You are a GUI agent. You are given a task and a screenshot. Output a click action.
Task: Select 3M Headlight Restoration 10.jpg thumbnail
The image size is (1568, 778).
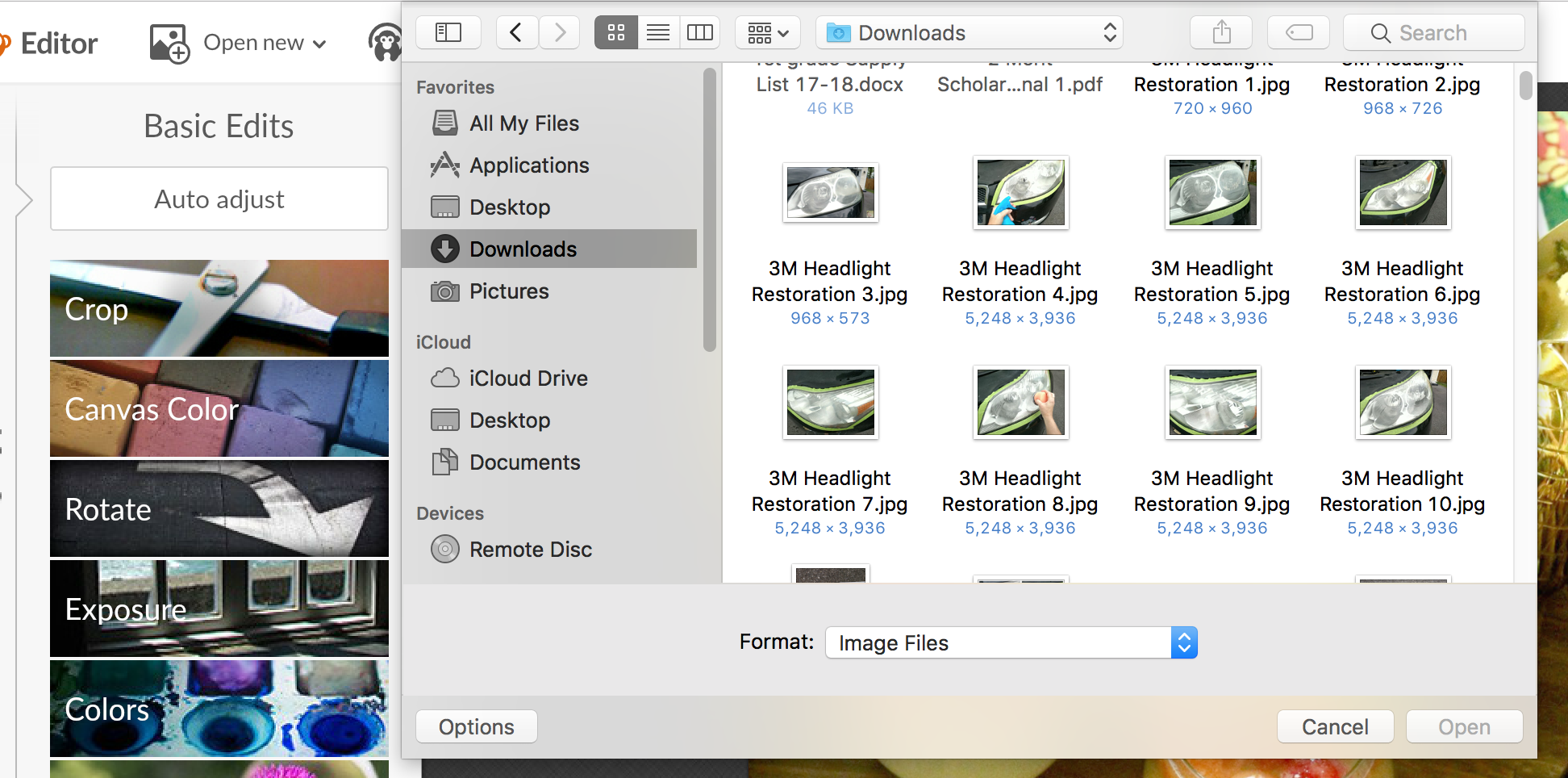click(1403, 402)
